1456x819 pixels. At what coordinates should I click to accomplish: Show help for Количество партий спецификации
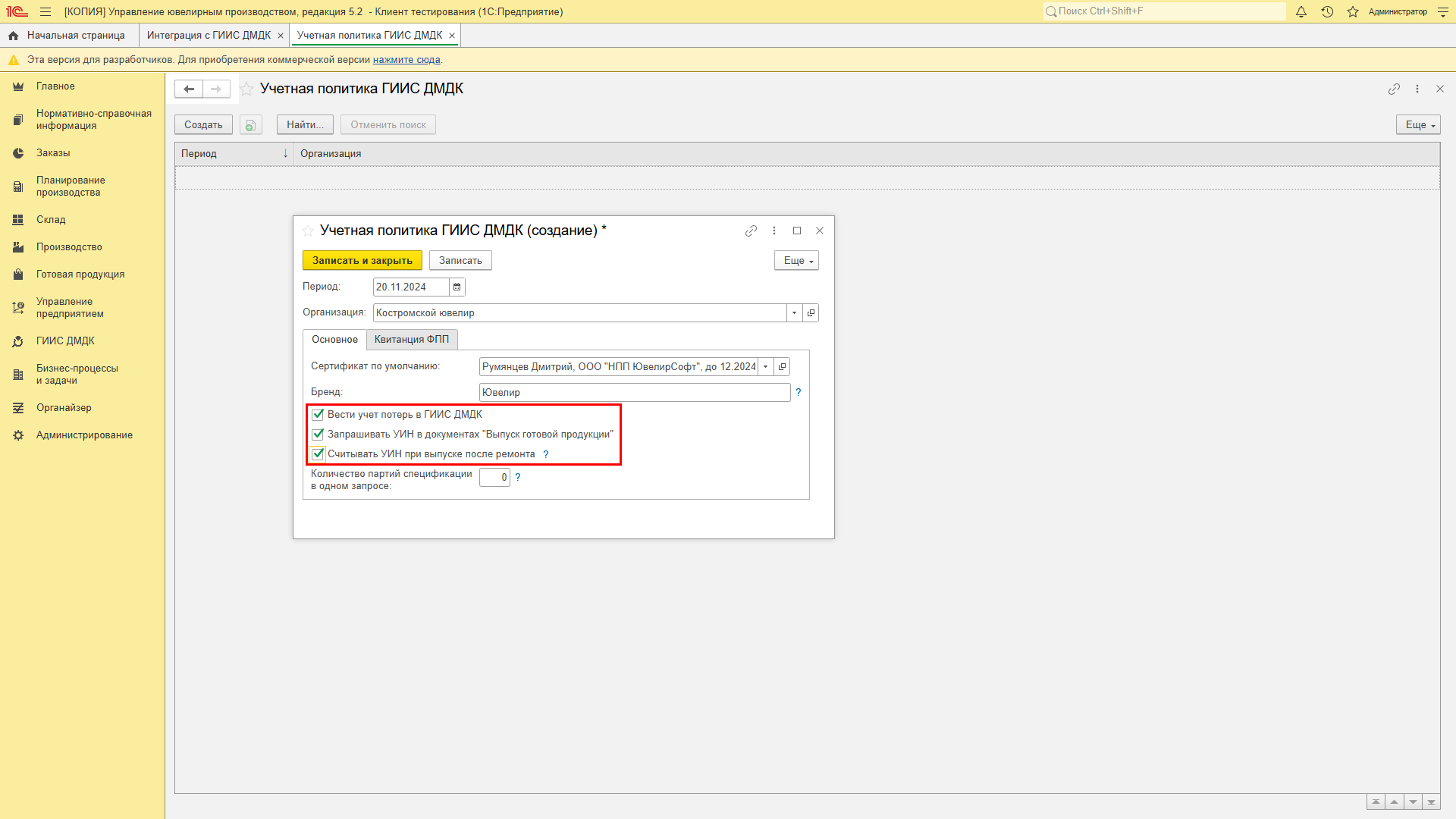tap(518, 477)
